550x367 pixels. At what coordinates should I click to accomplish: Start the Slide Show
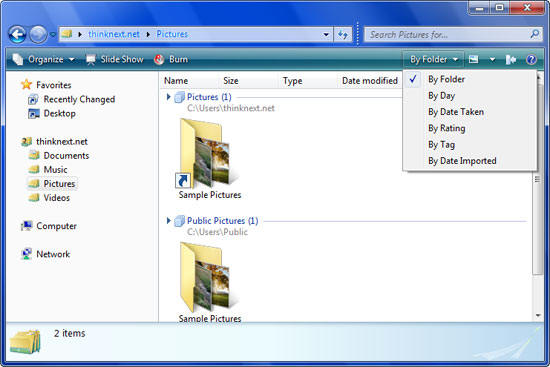[115, 60]
